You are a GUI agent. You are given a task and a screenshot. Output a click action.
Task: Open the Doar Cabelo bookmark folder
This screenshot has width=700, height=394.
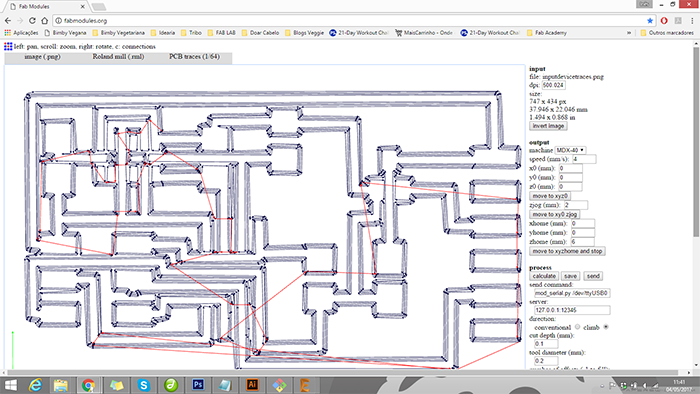coord(260,33)
